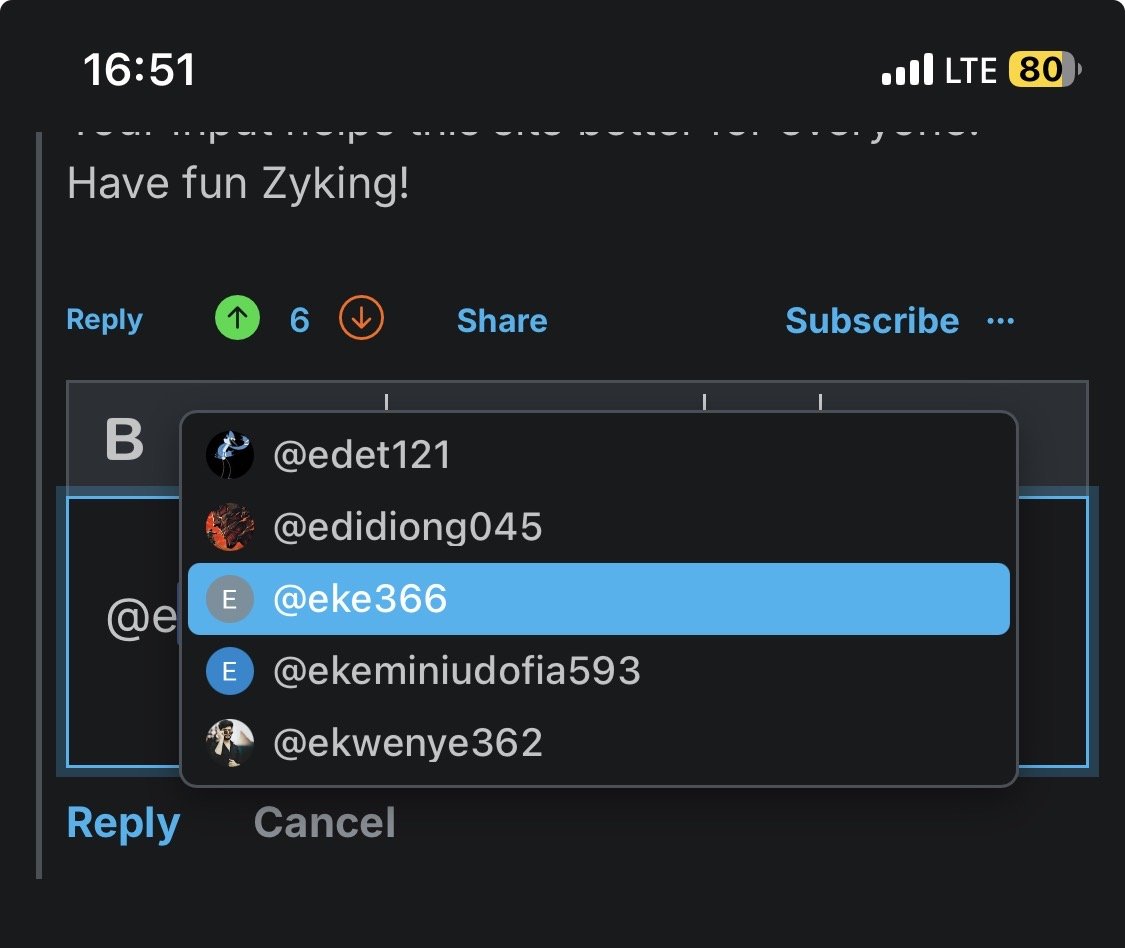Submit the comment with the Reply button

(x=122, y=821)
